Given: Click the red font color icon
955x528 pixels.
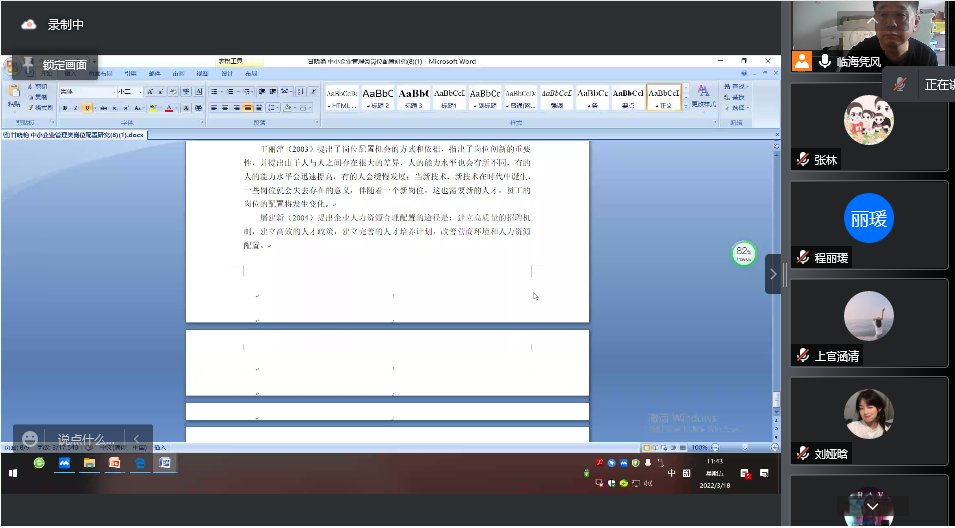Looking at the screenshot, I should tap(170, 108).
